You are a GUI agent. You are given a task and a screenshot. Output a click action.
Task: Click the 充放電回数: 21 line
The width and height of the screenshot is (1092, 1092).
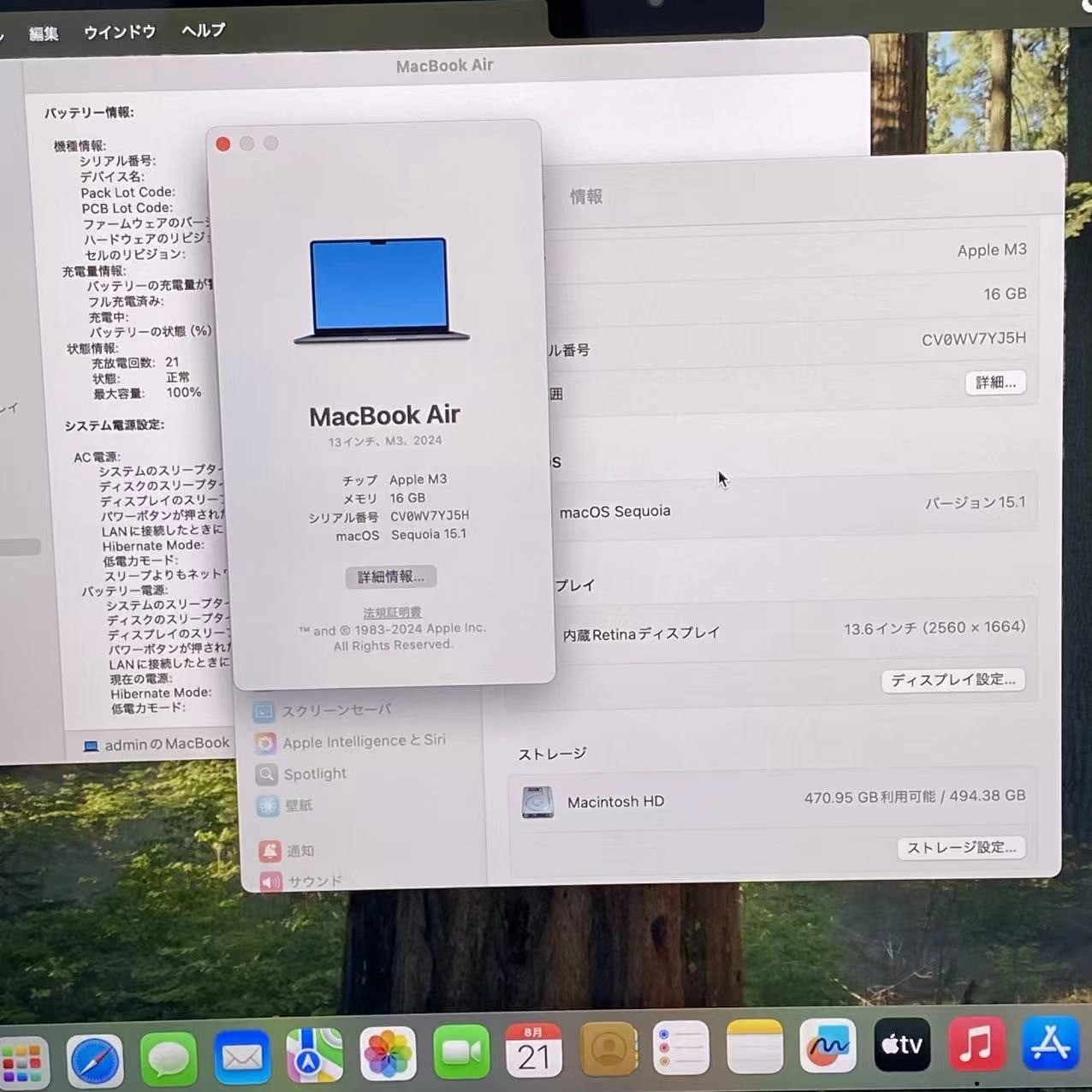click(x=135, y=363)
